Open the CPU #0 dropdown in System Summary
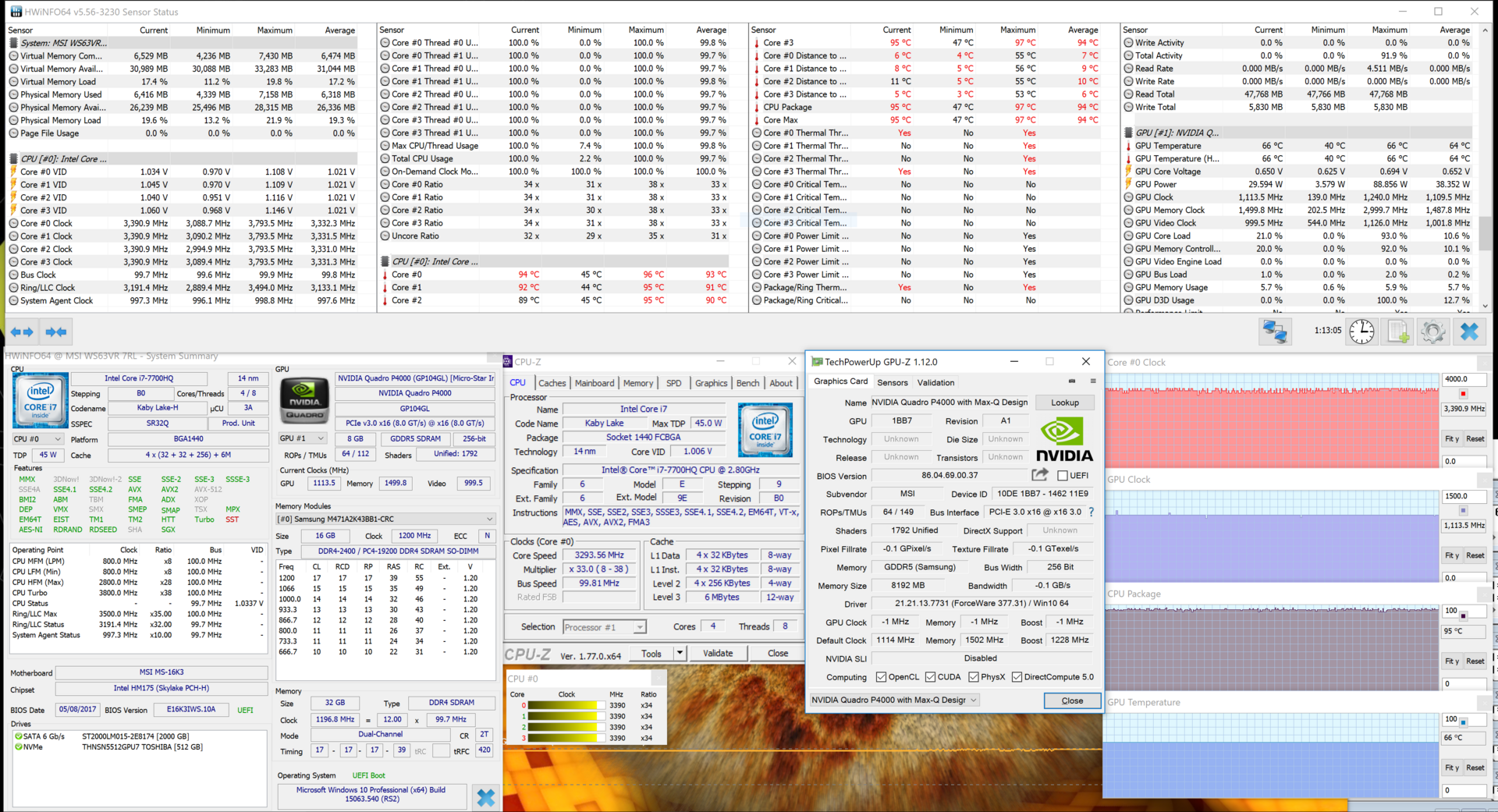 (37, 438)
